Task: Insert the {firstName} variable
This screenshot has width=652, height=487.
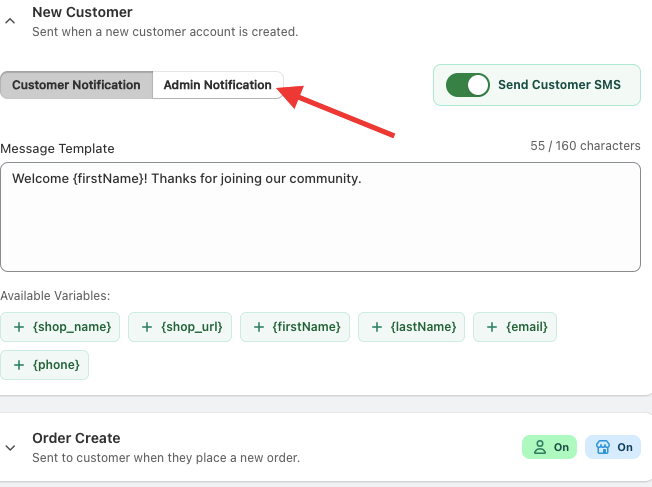Action: (x=295, y=327)
